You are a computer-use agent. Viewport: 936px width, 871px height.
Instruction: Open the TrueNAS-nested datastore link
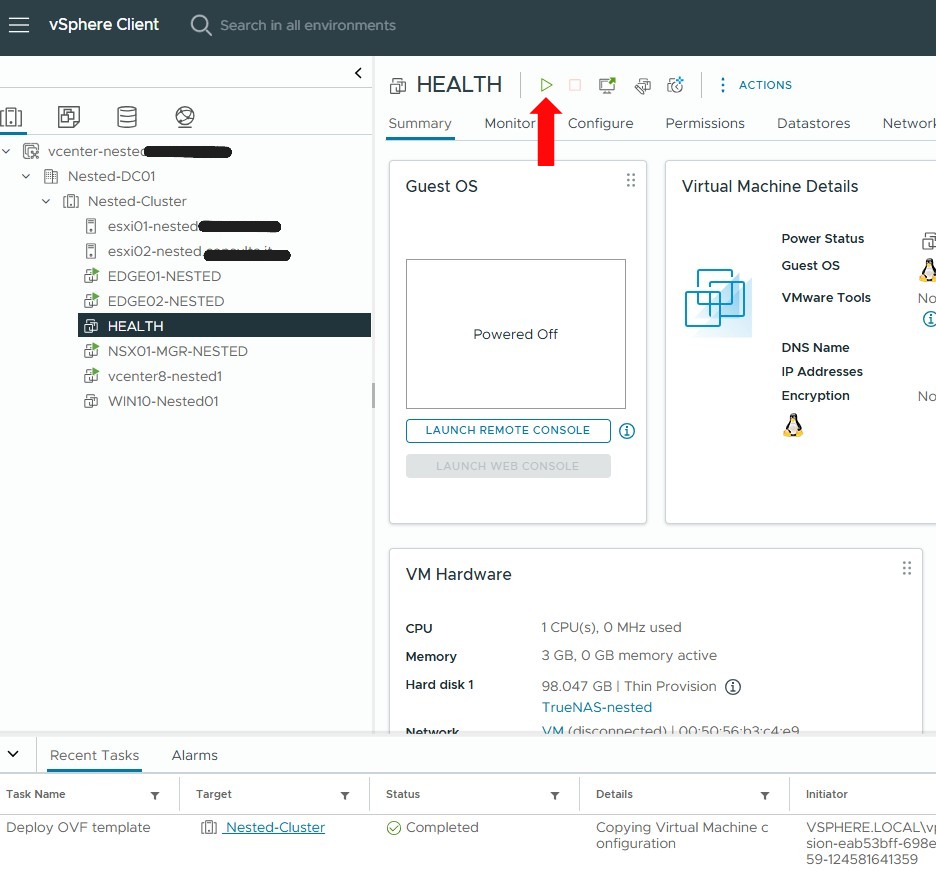tap(597, 707)
